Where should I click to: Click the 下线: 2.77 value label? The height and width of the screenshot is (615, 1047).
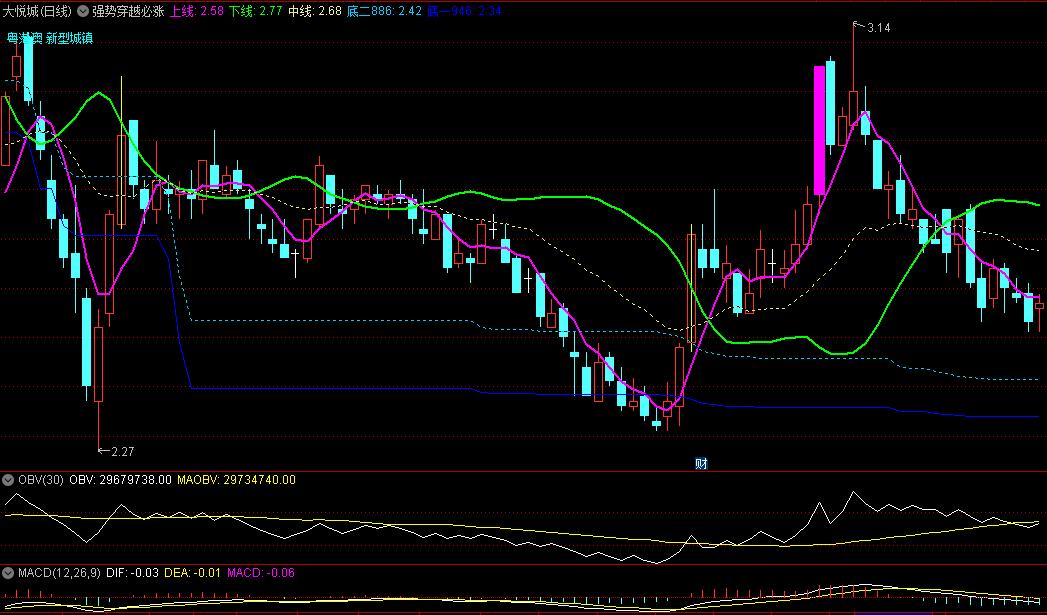256,11
